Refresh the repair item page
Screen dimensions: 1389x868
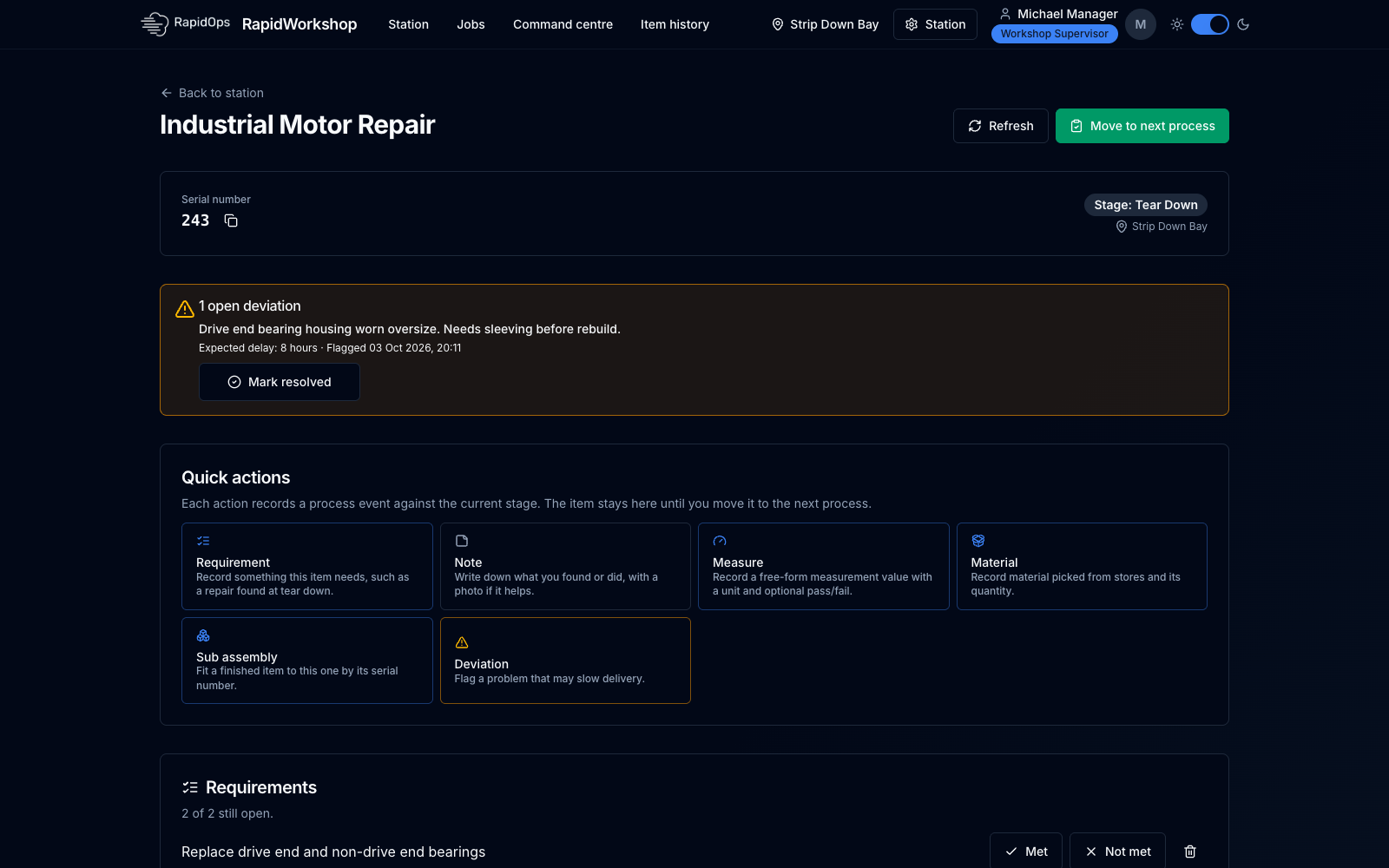tap(1000, 126)
